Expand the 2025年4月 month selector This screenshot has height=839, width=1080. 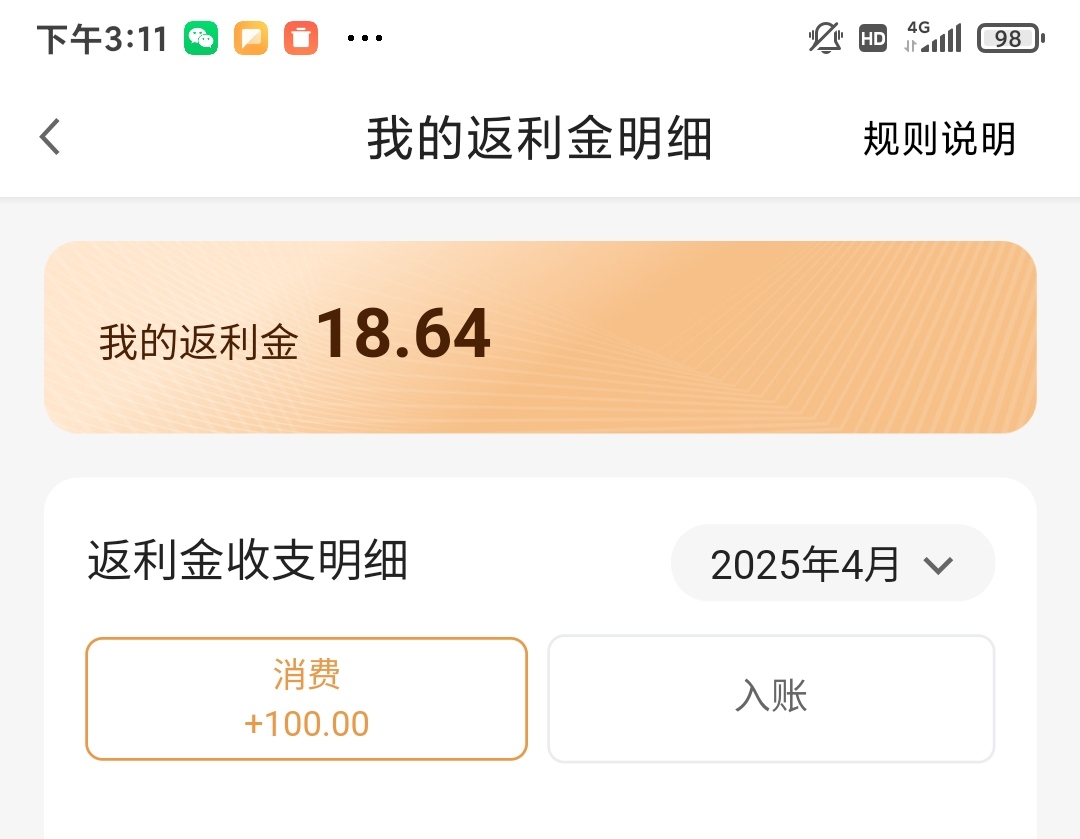click(833, 563)
